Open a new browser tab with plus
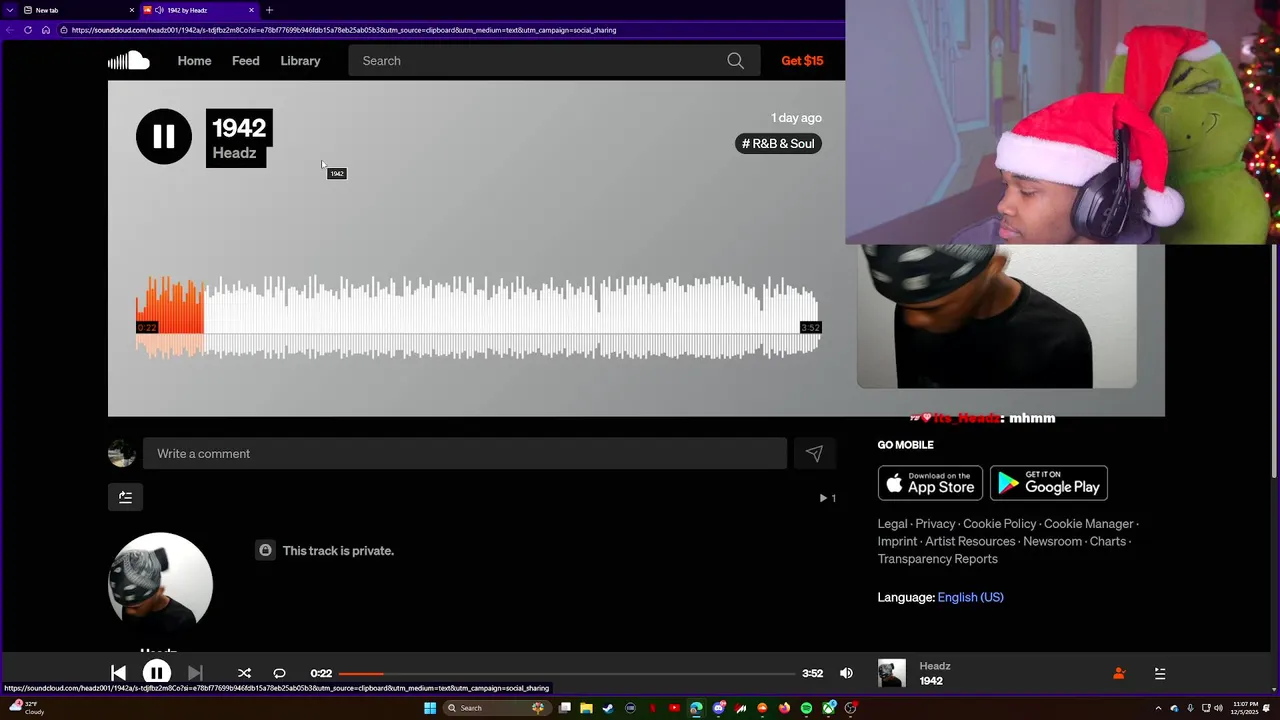 269,10
